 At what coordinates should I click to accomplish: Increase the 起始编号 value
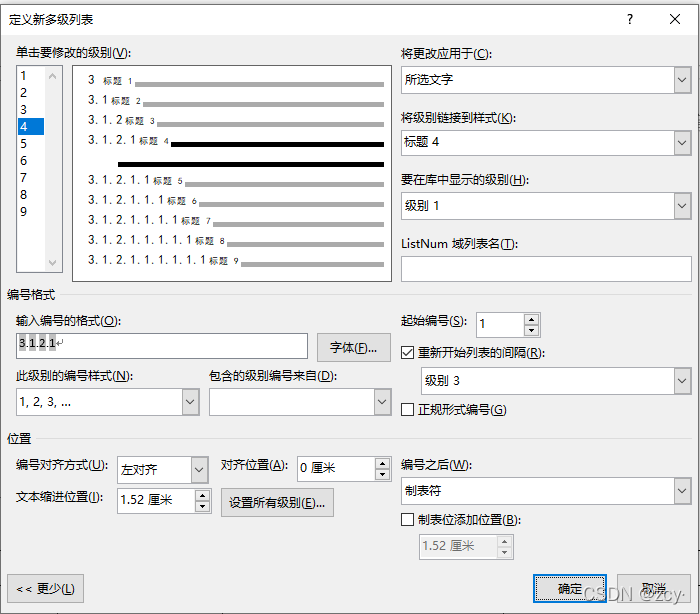[x=531, y=319]
